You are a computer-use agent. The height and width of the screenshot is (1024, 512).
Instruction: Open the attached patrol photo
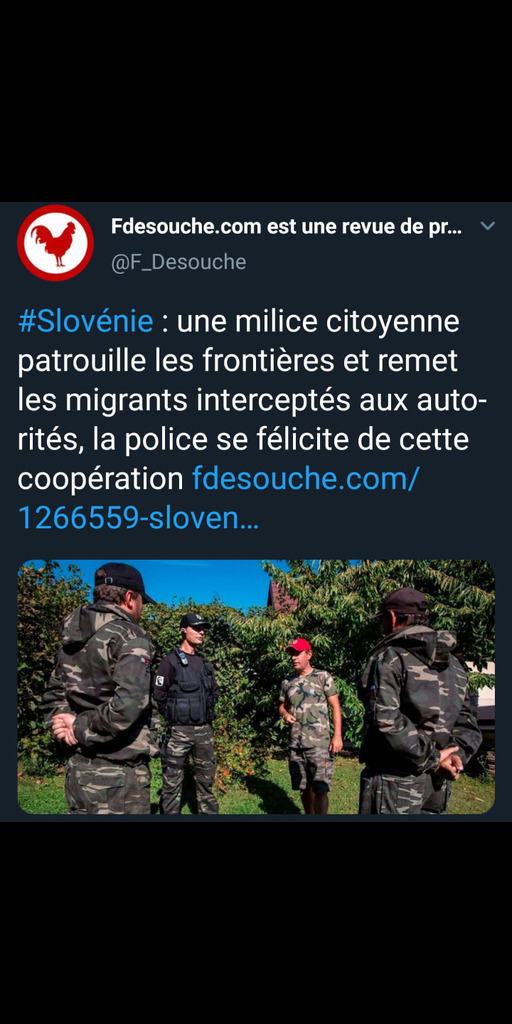(256, 686)
